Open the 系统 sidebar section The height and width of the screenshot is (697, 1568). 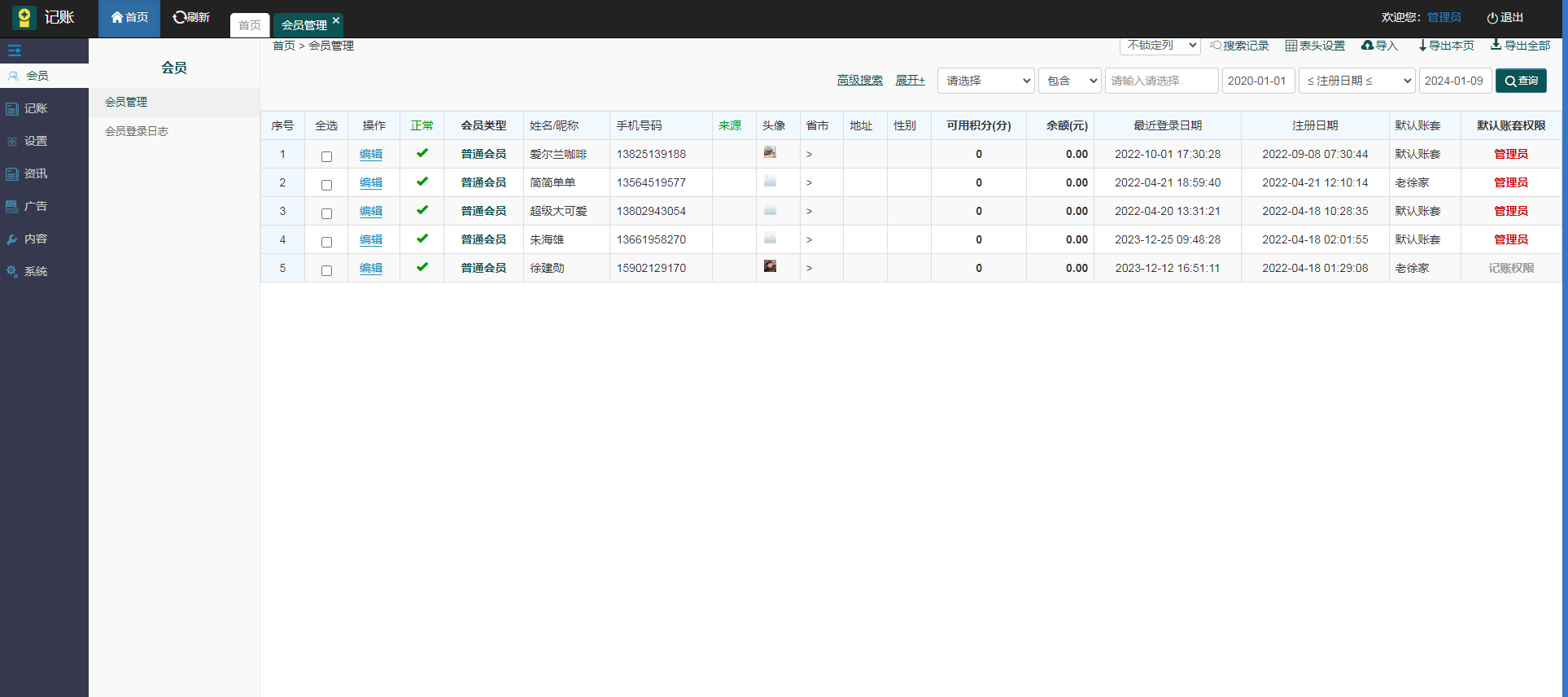pyautogui.click(x=44, y=271)
